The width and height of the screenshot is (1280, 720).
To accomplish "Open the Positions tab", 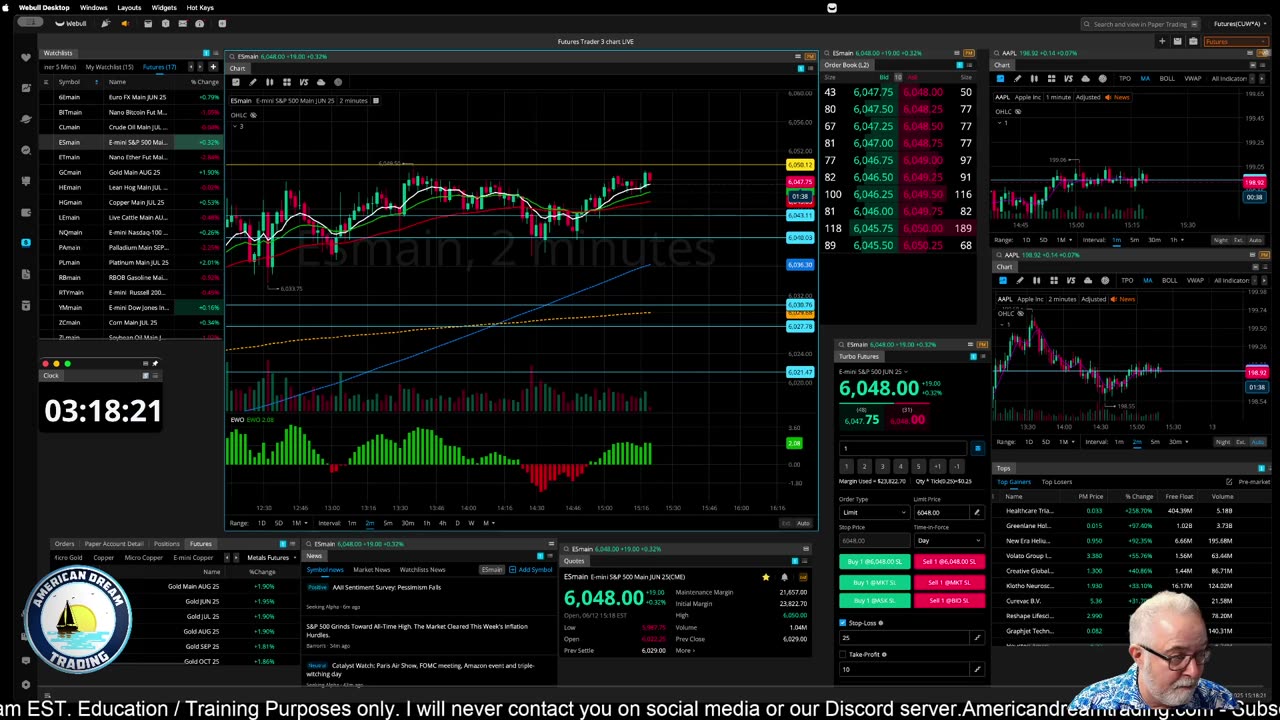I will 167,544.
